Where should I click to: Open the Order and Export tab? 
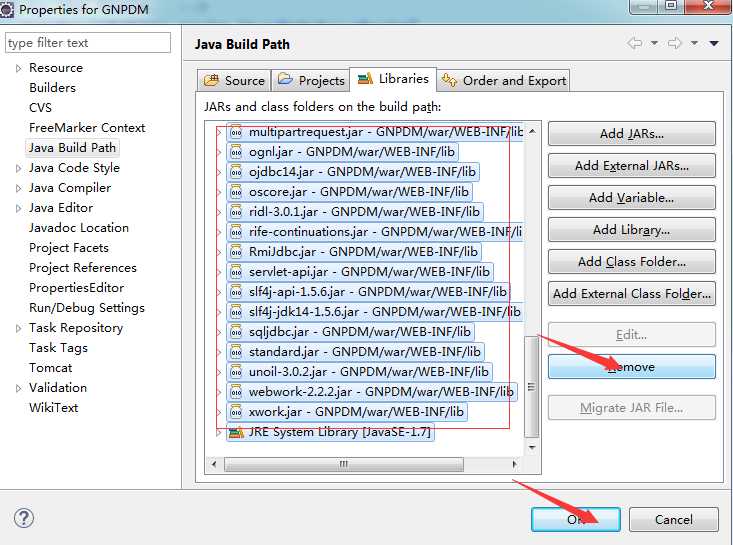(x=503, y=80)
